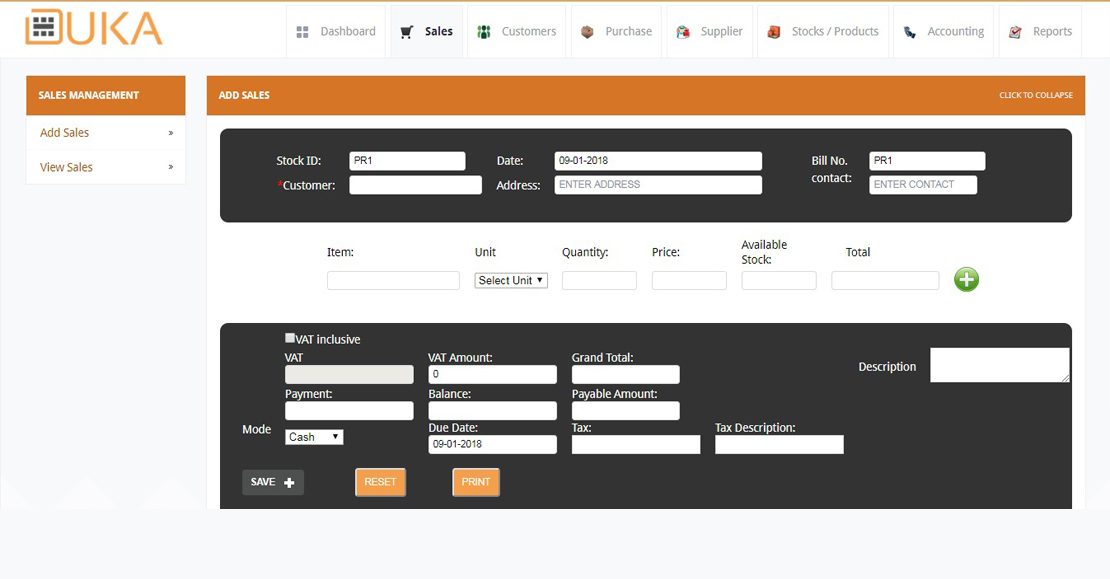Click the Item input field

[x=393, y=280]
